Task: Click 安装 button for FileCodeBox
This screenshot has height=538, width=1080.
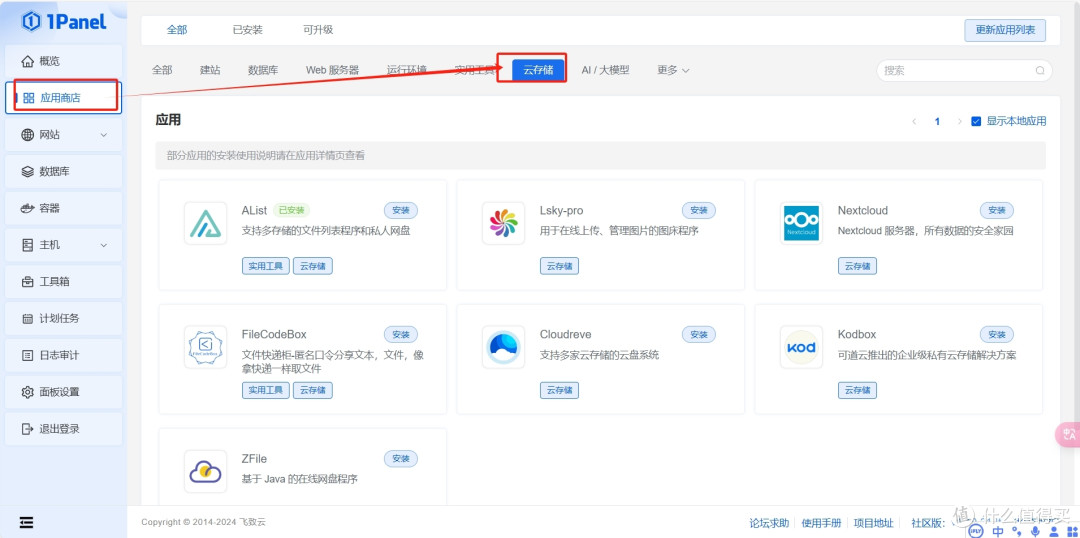Action: click(x=401, y=335)
